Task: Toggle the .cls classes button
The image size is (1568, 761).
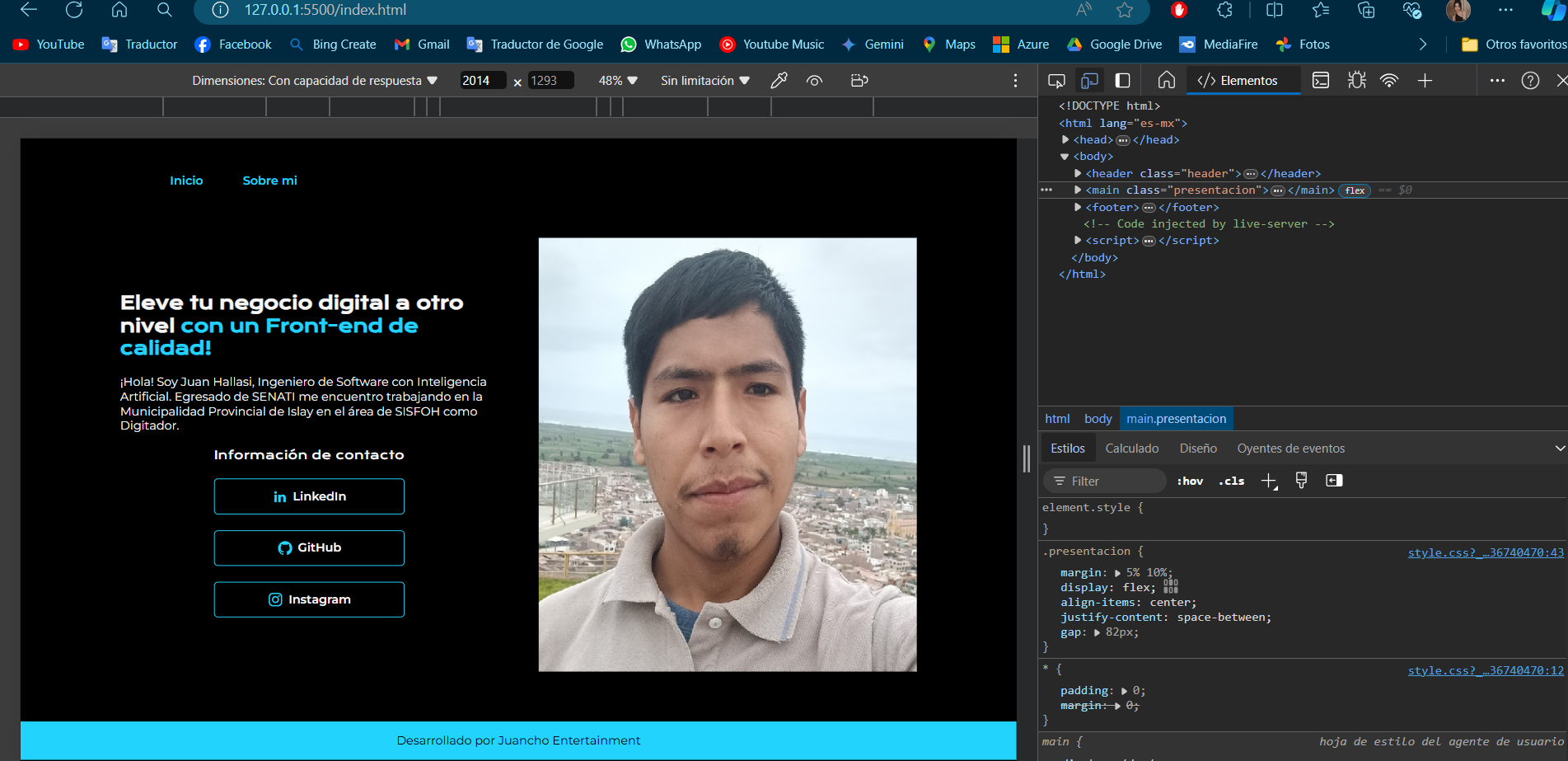Action: coord(1232,481)
